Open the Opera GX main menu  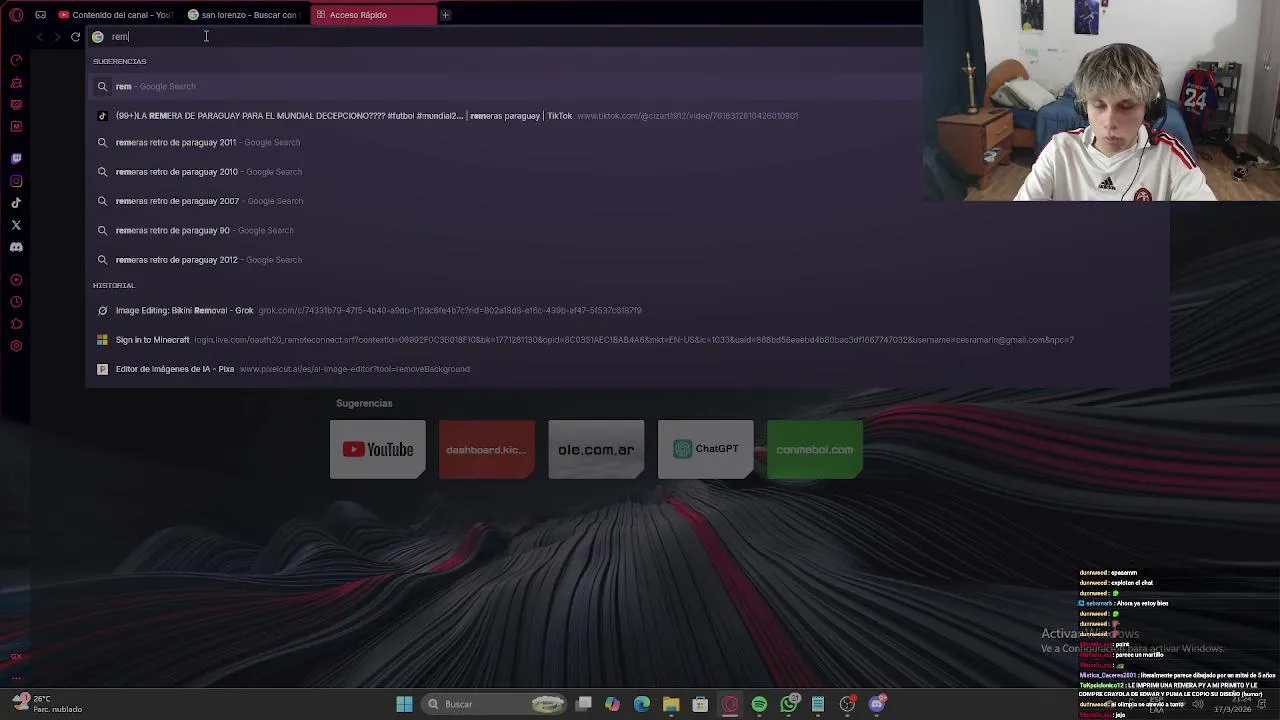click(x=16, y=15)
